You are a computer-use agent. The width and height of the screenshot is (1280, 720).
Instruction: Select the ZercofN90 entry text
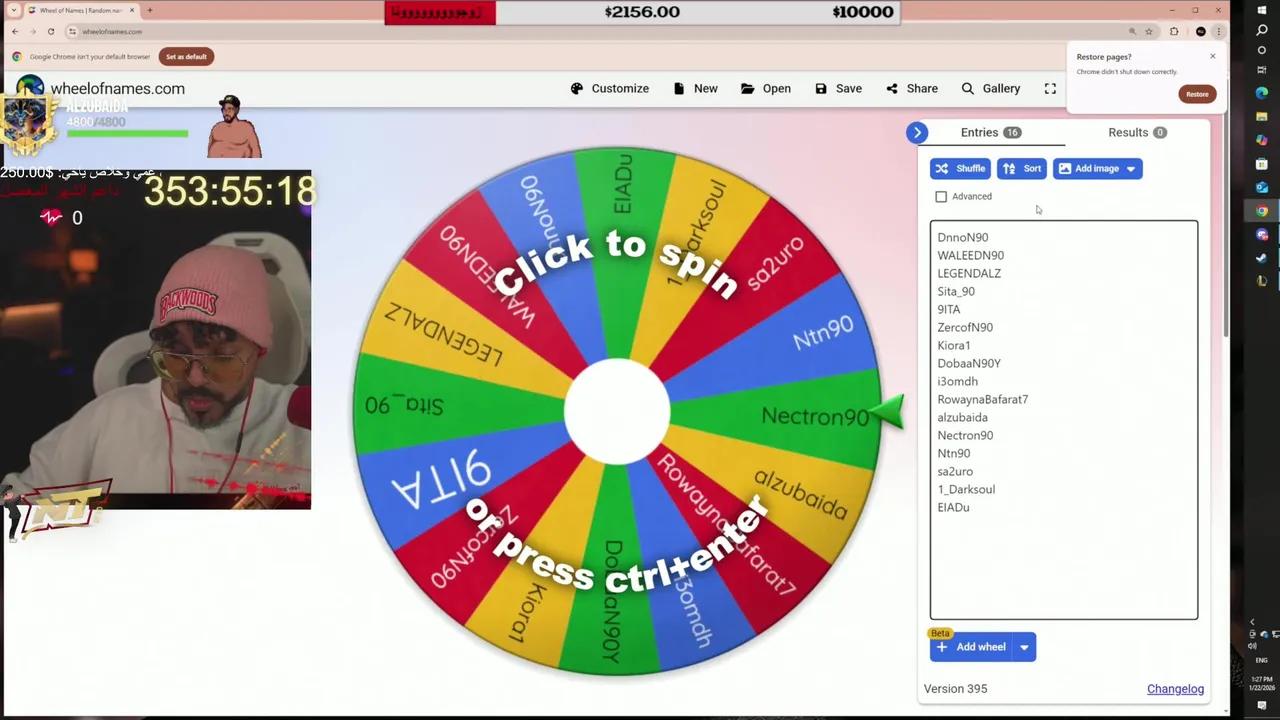tap(965, 327)
